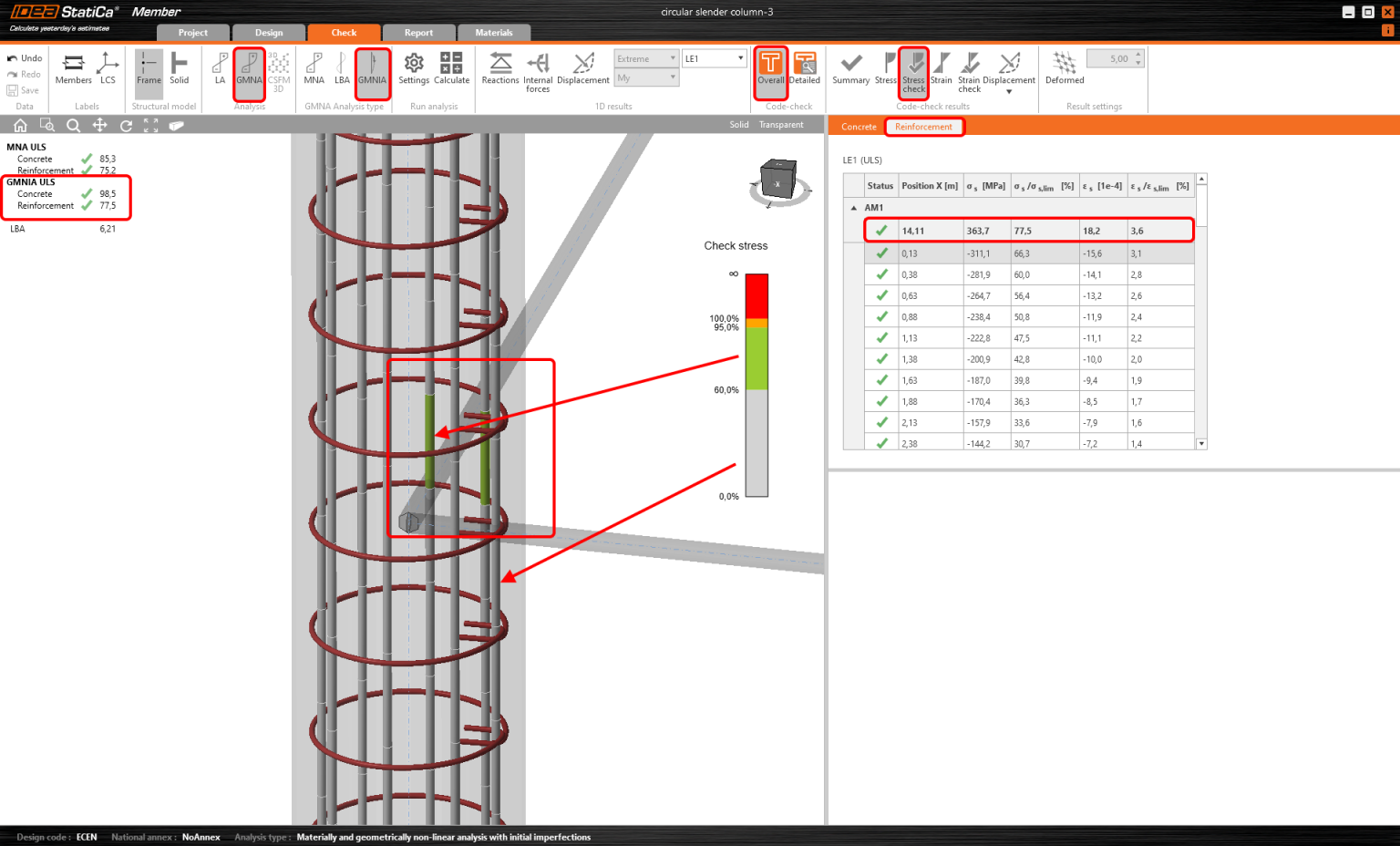This screenshot has width=1400, height=846.
Task: Show the Deformed result shape
Action: 1064,71
